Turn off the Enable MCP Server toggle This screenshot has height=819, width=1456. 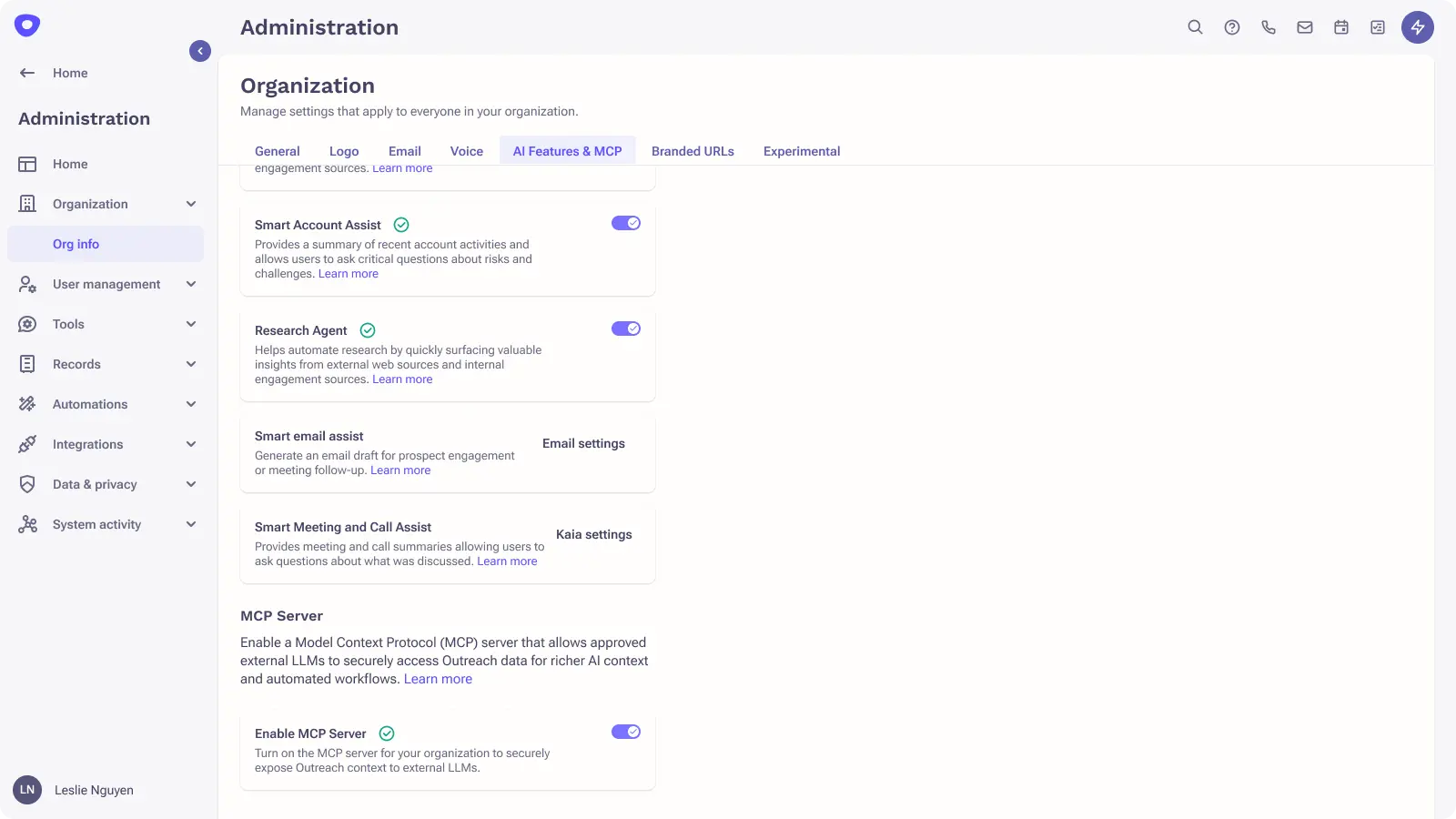[x=626, y=732]
